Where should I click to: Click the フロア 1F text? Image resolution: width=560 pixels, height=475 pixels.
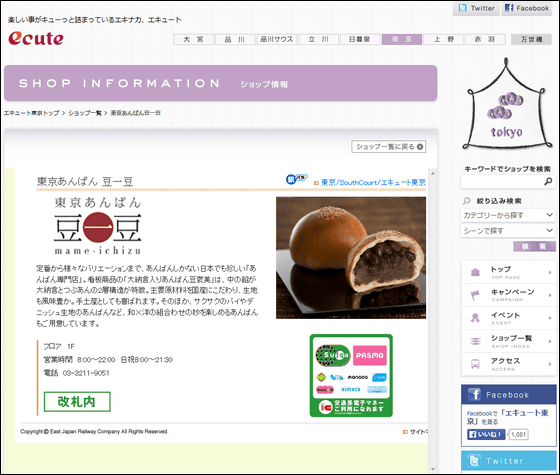click(59, 346)
